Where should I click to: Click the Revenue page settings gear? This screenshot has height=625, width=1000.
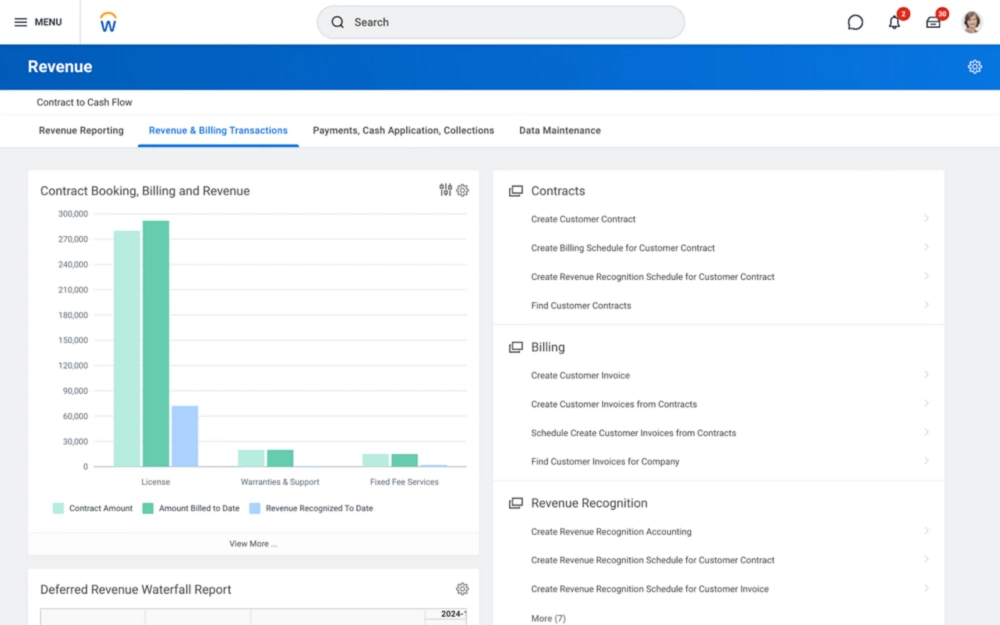coord(975,67)
